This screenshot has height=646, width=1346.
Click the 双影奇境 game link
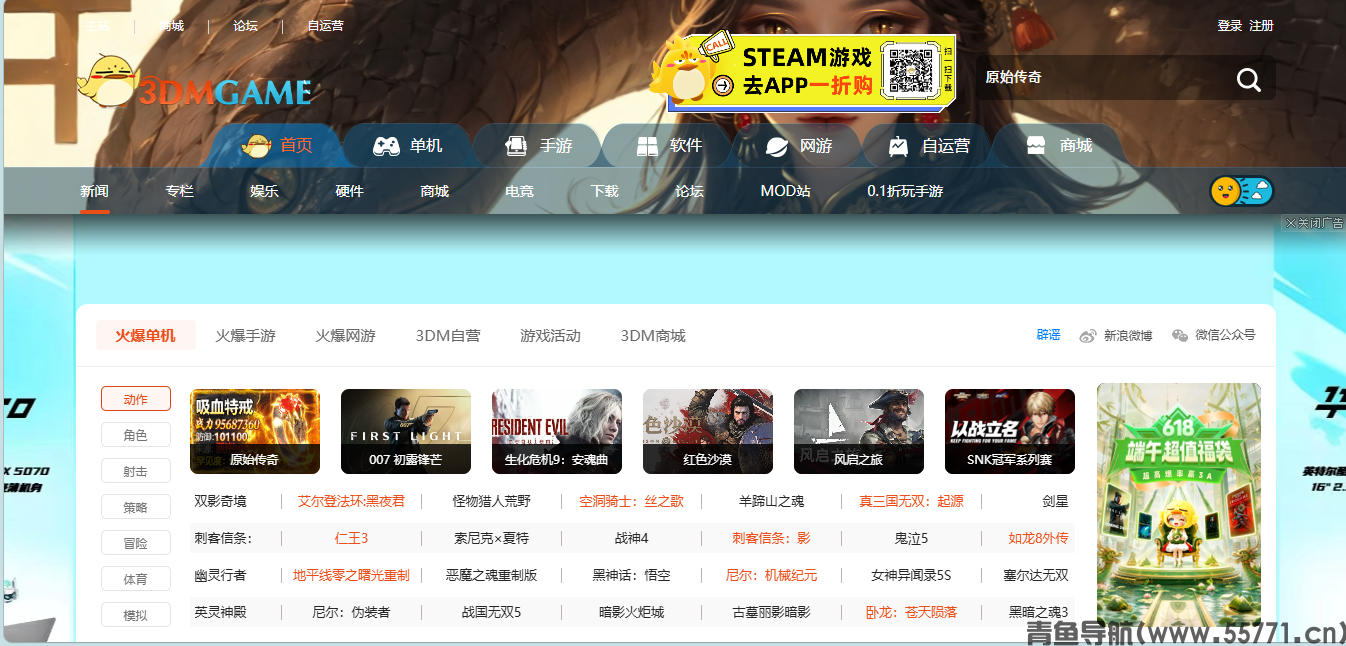coord(220,501)
